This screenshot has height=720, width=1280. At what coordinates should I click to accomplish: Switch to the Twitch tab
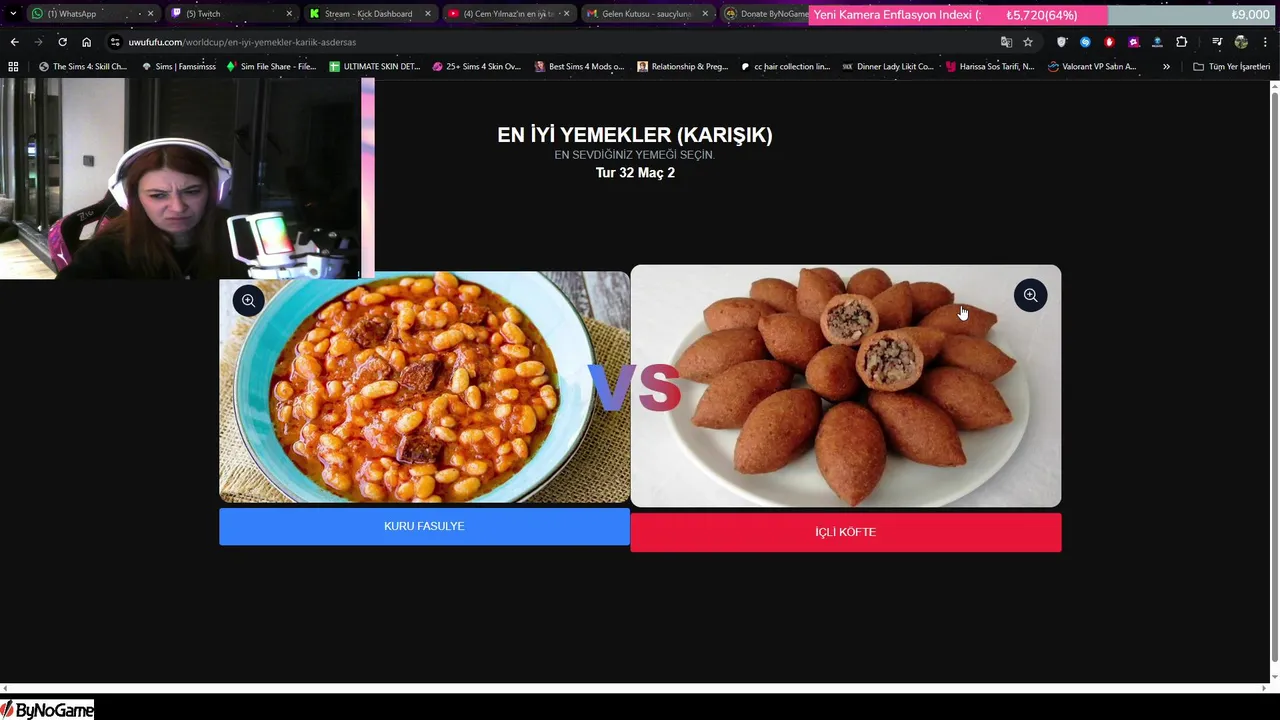point(230,14)
